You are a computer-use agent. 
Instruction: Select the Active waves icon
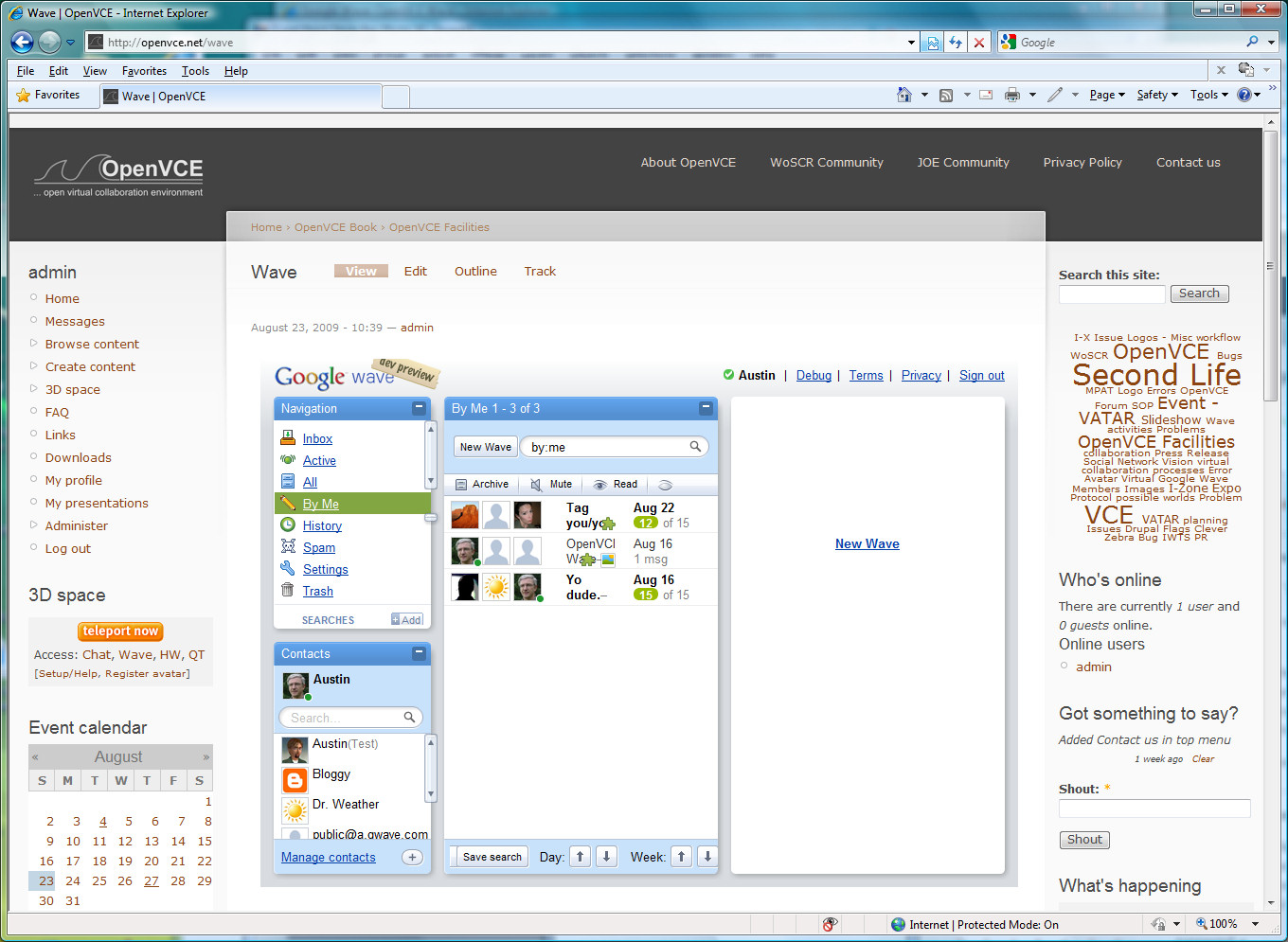coord(288,460)
